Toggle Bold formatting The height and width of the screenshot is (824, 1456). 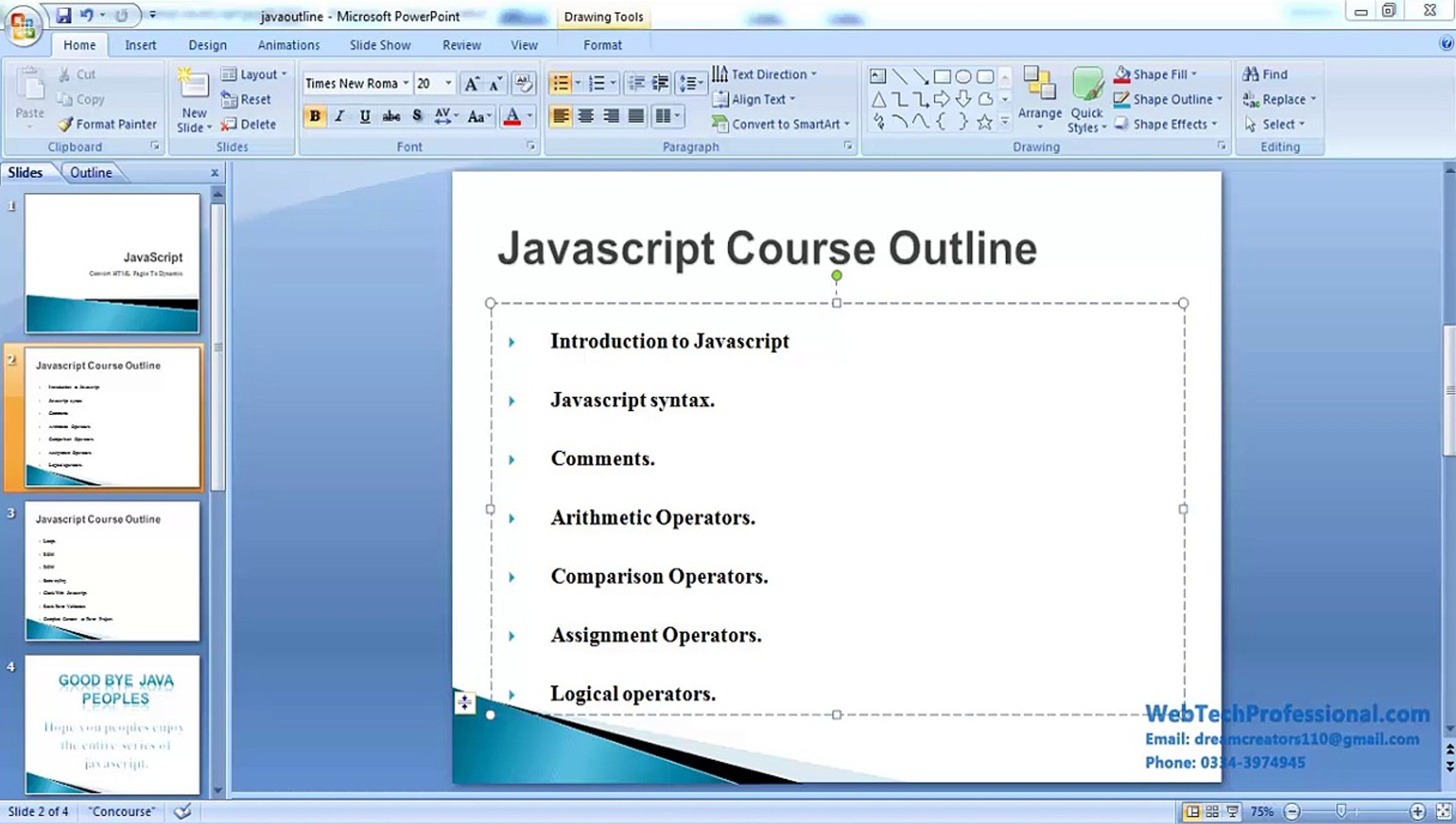pos(314,116)
